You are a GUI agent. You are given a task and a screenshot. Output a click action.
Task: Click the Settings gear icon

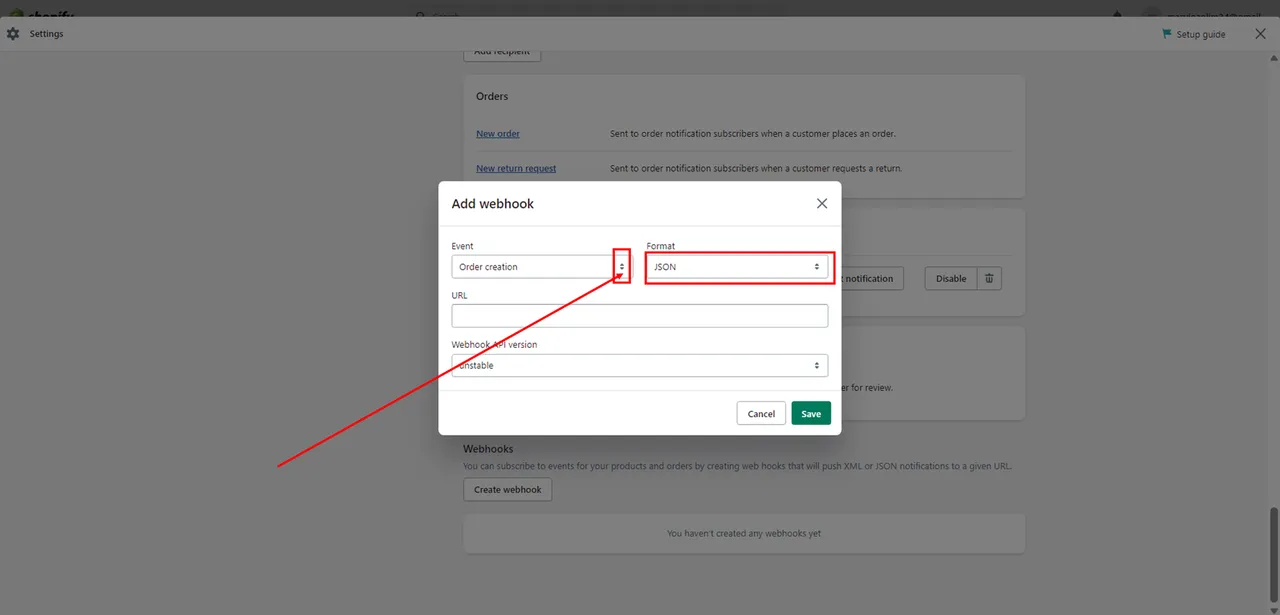point(13,34)
